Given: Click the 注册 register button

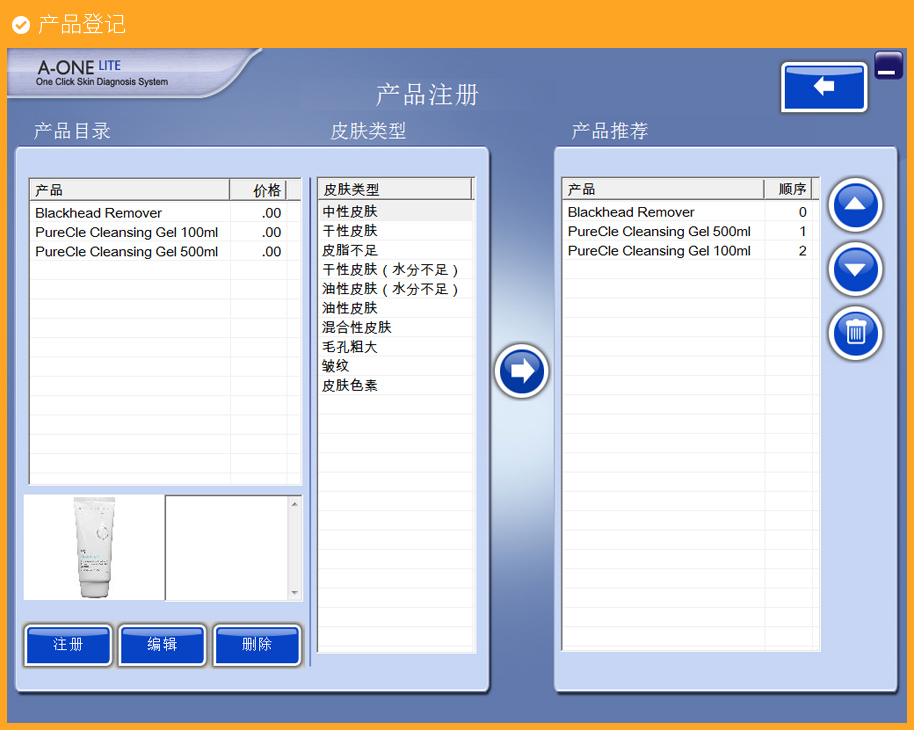Looking at the screenshot, I should pyautogui.click(x=68, y=645).
